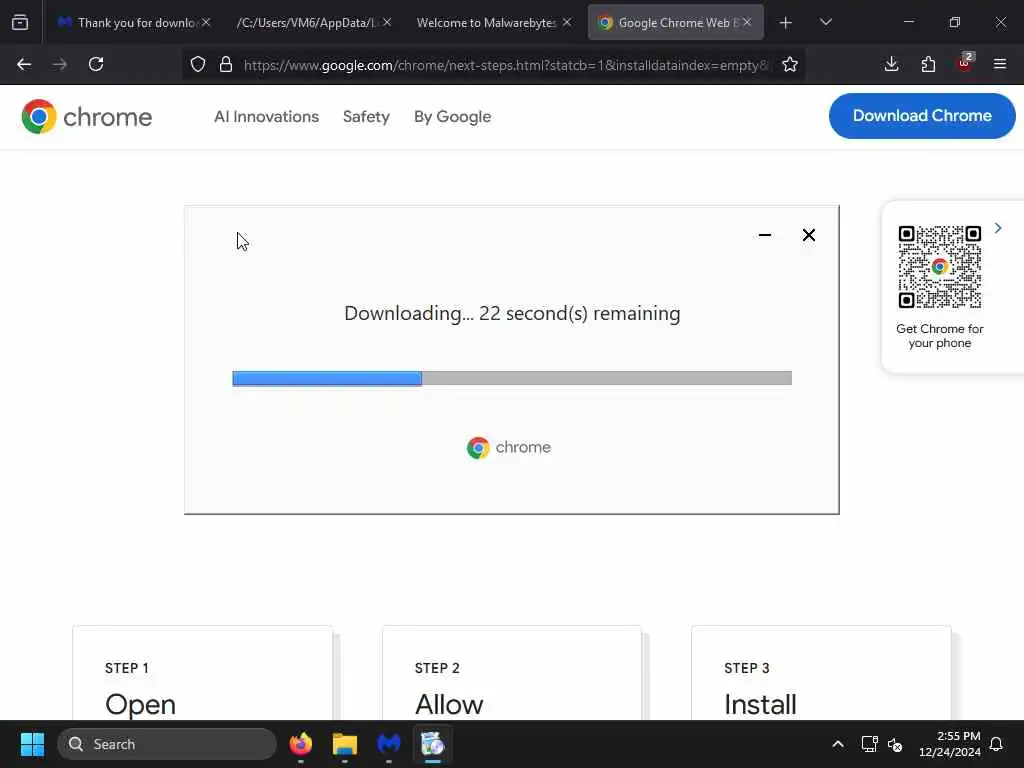Viewport: 1024px width, 768px height.
Task: Open the tracking protection shield icon
Action: pyautogui.click(x=198, y=64)
